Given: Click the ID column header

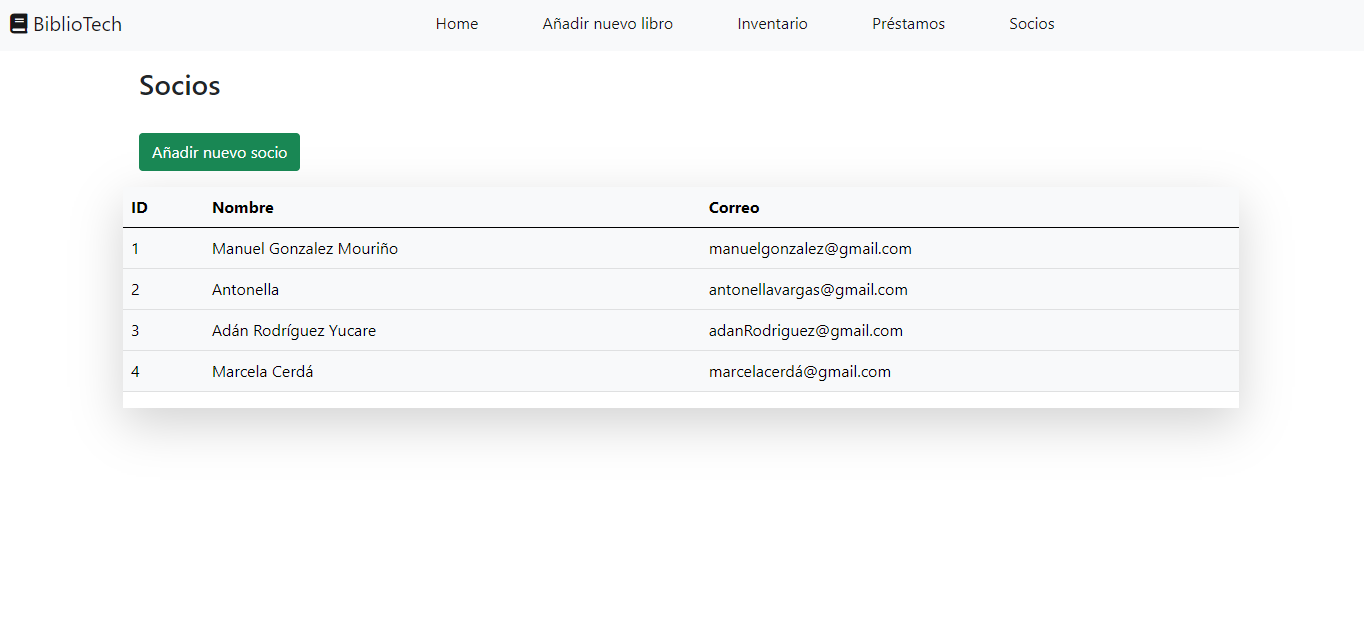Looking at the screenshot, I should click(x=140, y=207).
